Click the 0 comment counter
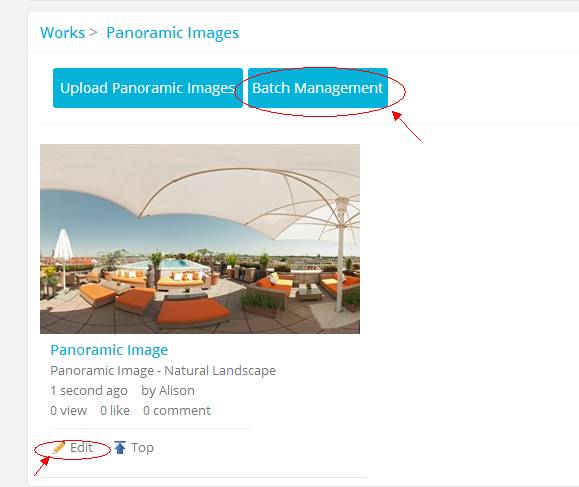 177,411
